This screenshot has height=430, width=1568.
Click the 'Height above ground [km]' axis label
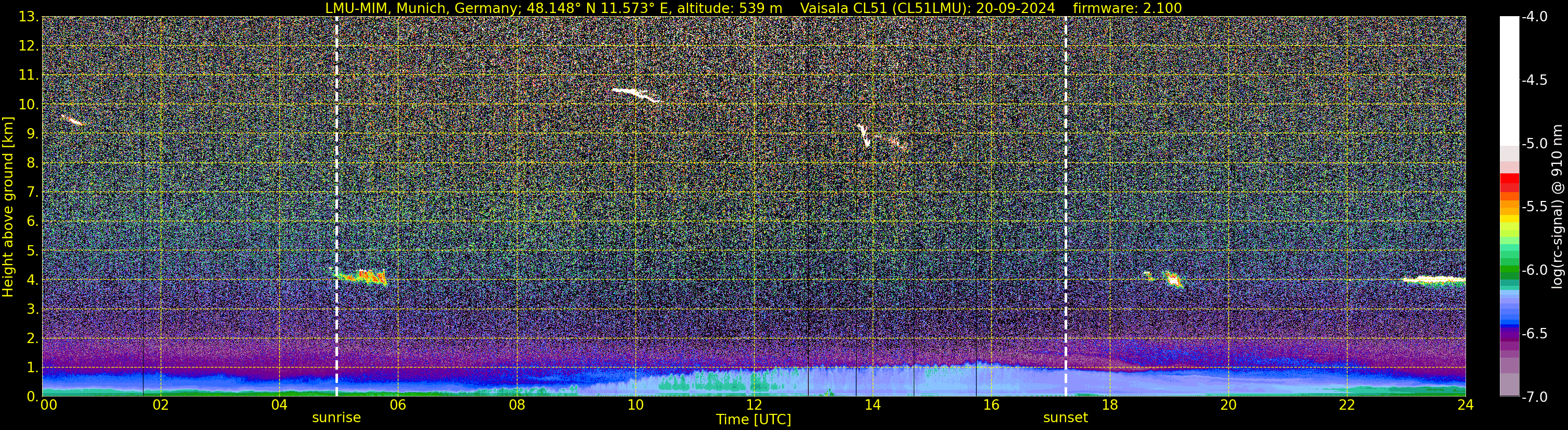[x=8, y=207]
